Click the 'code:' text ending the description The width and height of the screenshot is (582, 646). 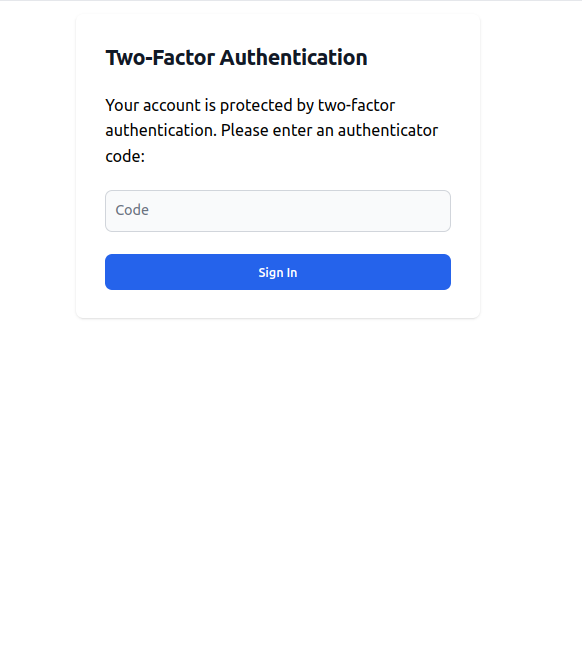tap(125, 157)
